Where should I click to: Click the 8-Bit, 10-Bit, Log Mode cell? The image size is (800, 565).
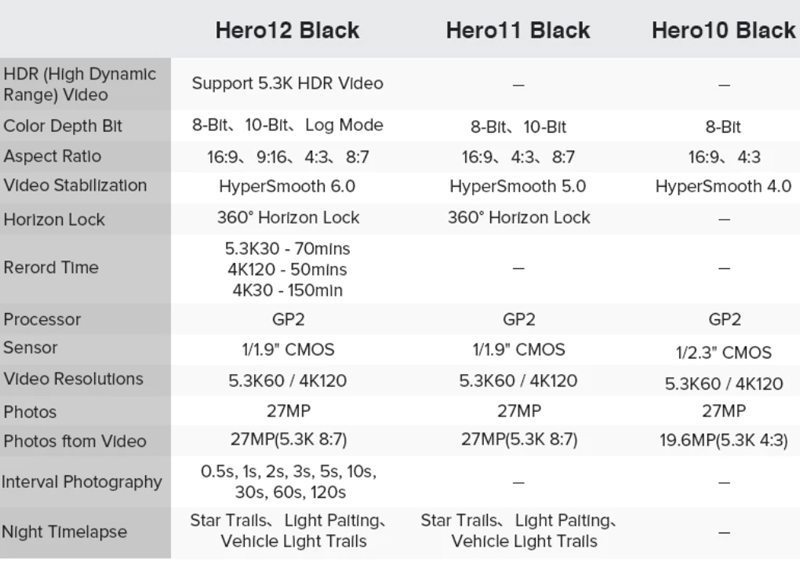287,126
